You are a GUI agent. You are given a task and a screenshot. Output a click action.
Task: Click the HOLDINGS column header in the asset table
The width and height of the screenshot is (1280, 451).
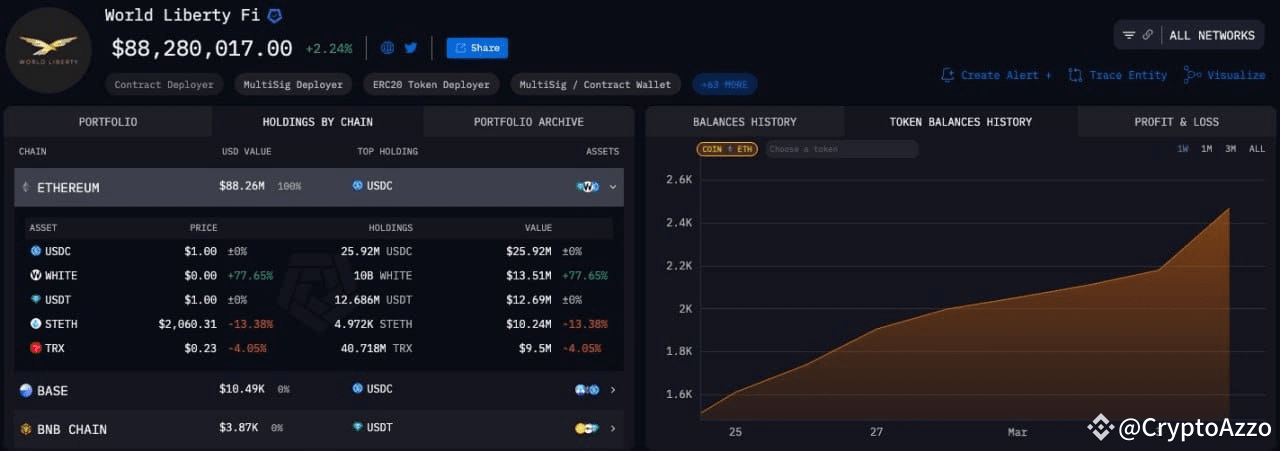click(x=390, y=228)
